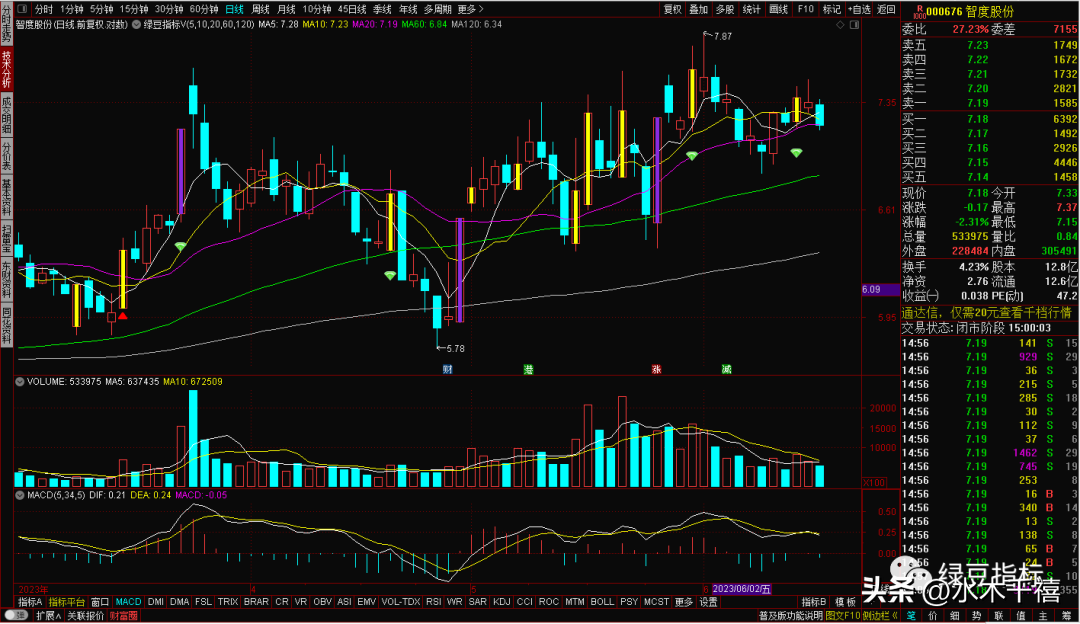Click the red 涨 event marker
This screenshot has height=624, width=1080.
pyautogui.click(x=656, y=369)
